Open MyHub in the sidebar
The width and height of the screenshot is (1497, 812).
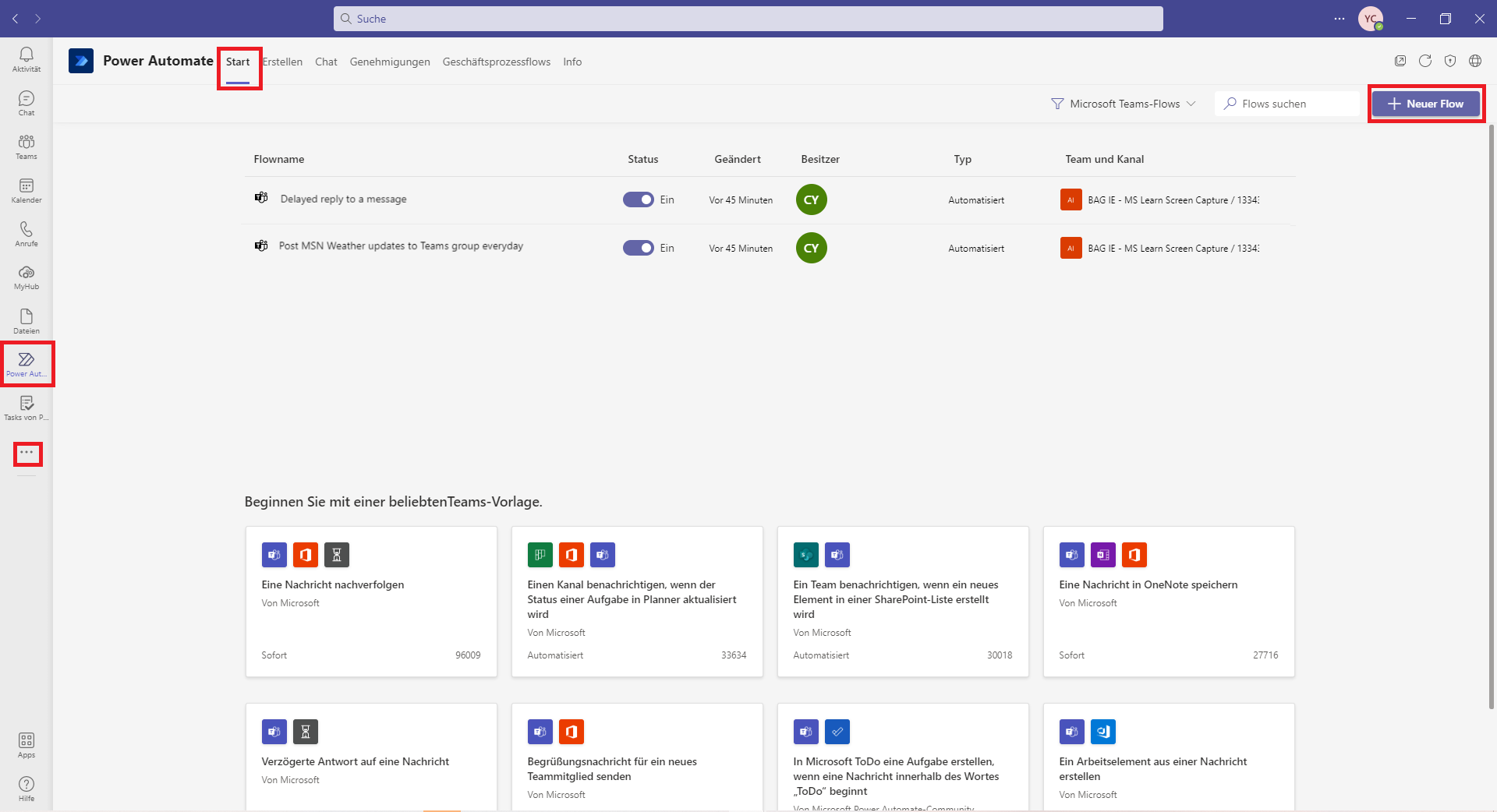[27, 277]
